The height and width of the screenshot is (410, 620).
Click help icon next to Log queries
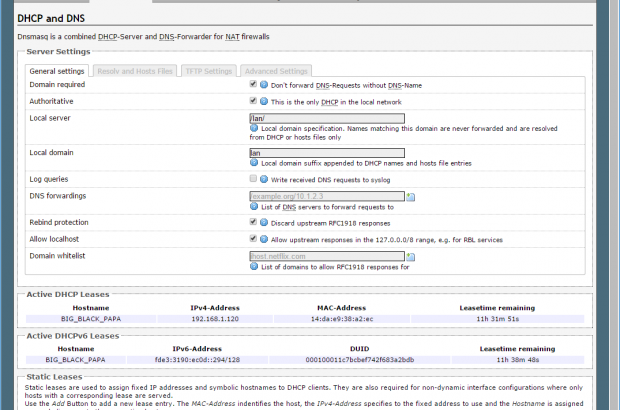264,179
